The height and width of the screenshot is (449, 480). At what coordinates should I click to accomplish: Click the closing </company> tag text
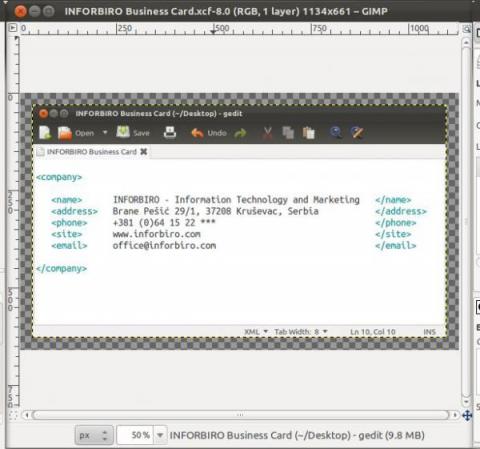pyautogui.click(x=61, y=268)
